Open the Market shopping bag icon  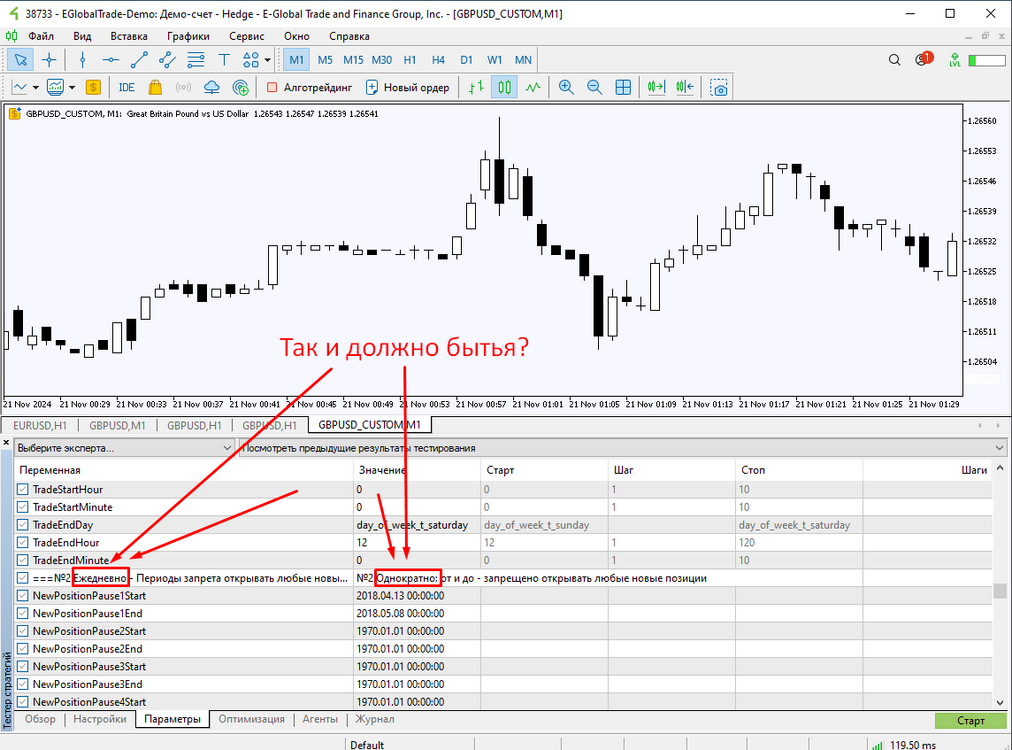coord(155,87)
